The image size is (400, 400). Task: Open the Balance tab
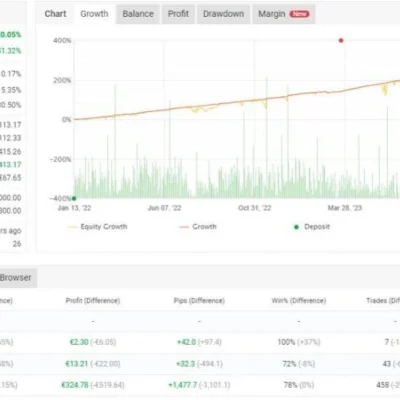138,14
